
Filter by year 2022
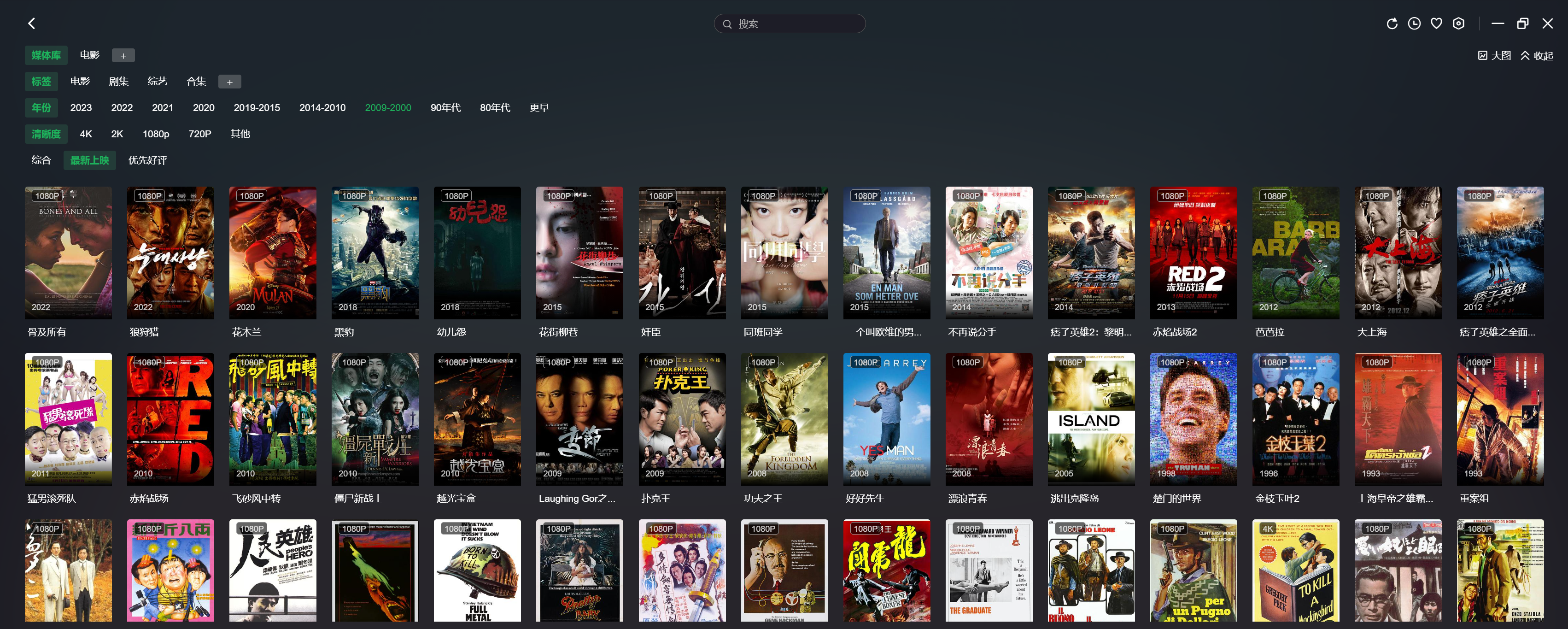(122, 108)
